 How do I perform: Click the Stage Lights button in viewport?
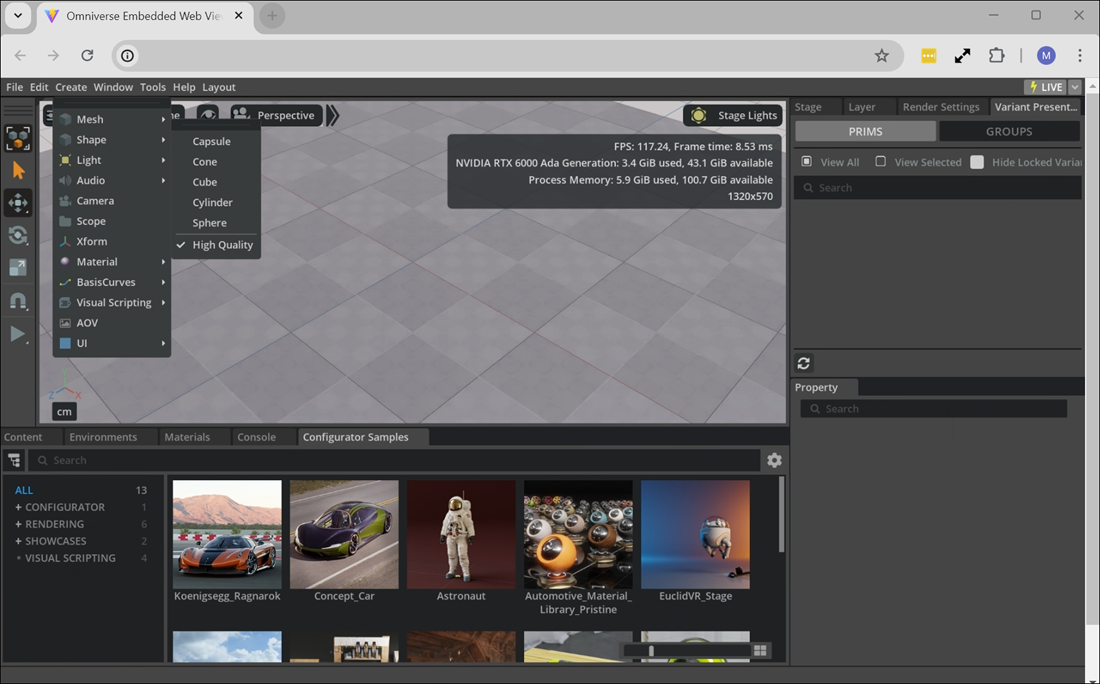[733, 115]
